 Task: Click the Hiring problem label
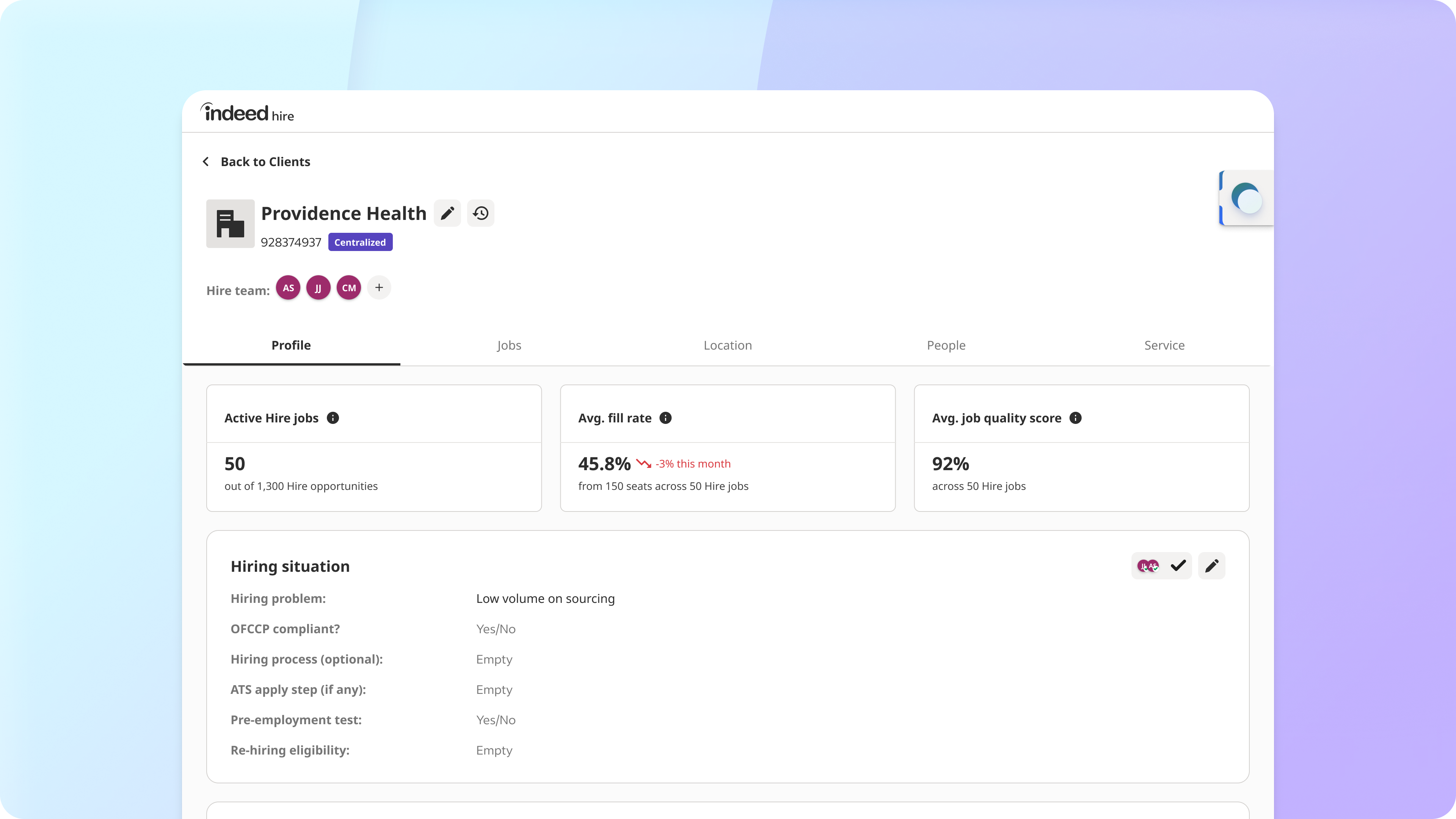278,599
